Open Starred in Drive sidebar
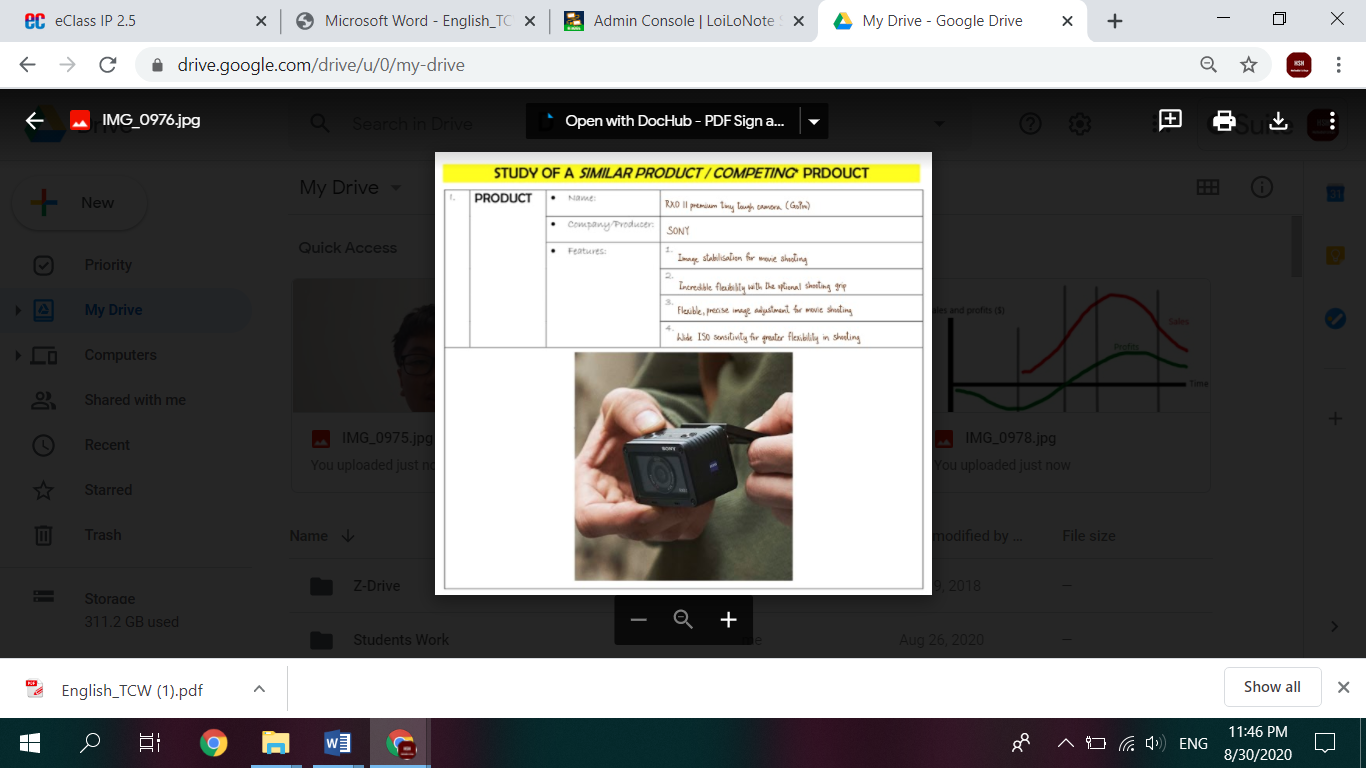Image resolution: width=1366 pixels, height=768 pixels. (x=108, y=490)
